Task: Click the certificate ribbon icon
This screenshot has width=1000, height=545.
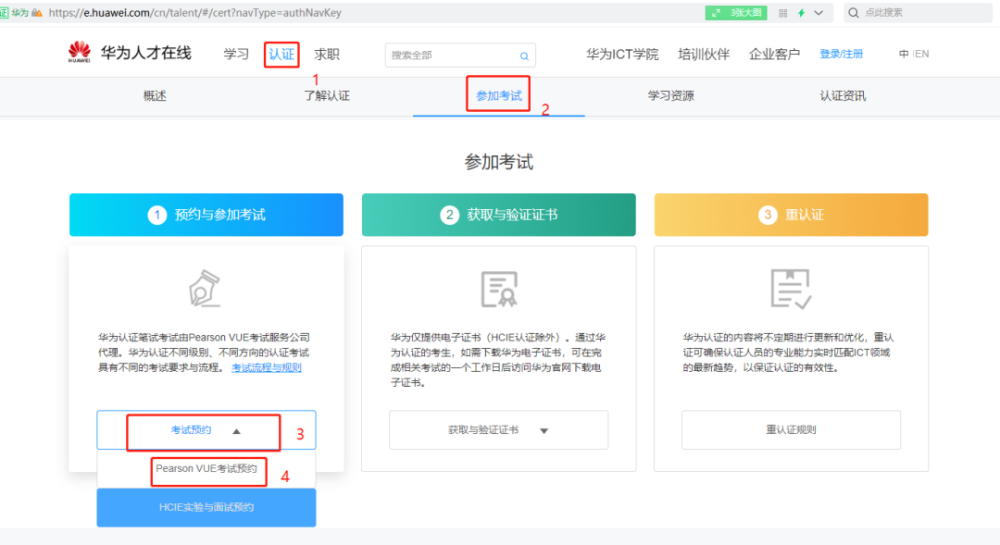Action: [x=499, y=289]
